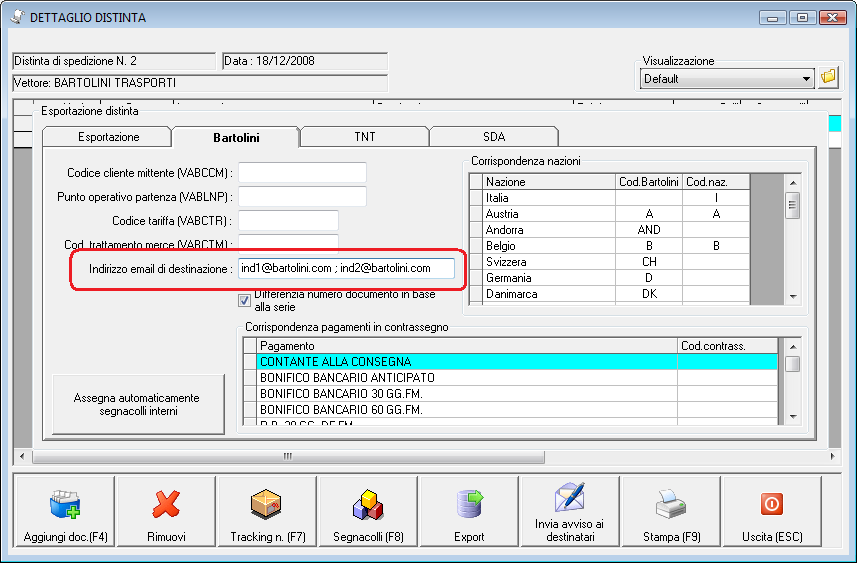Click up arrow of nazioni table scrollbar
The width and height of the screenshot is (857, 563).
[x=793, y=183]
